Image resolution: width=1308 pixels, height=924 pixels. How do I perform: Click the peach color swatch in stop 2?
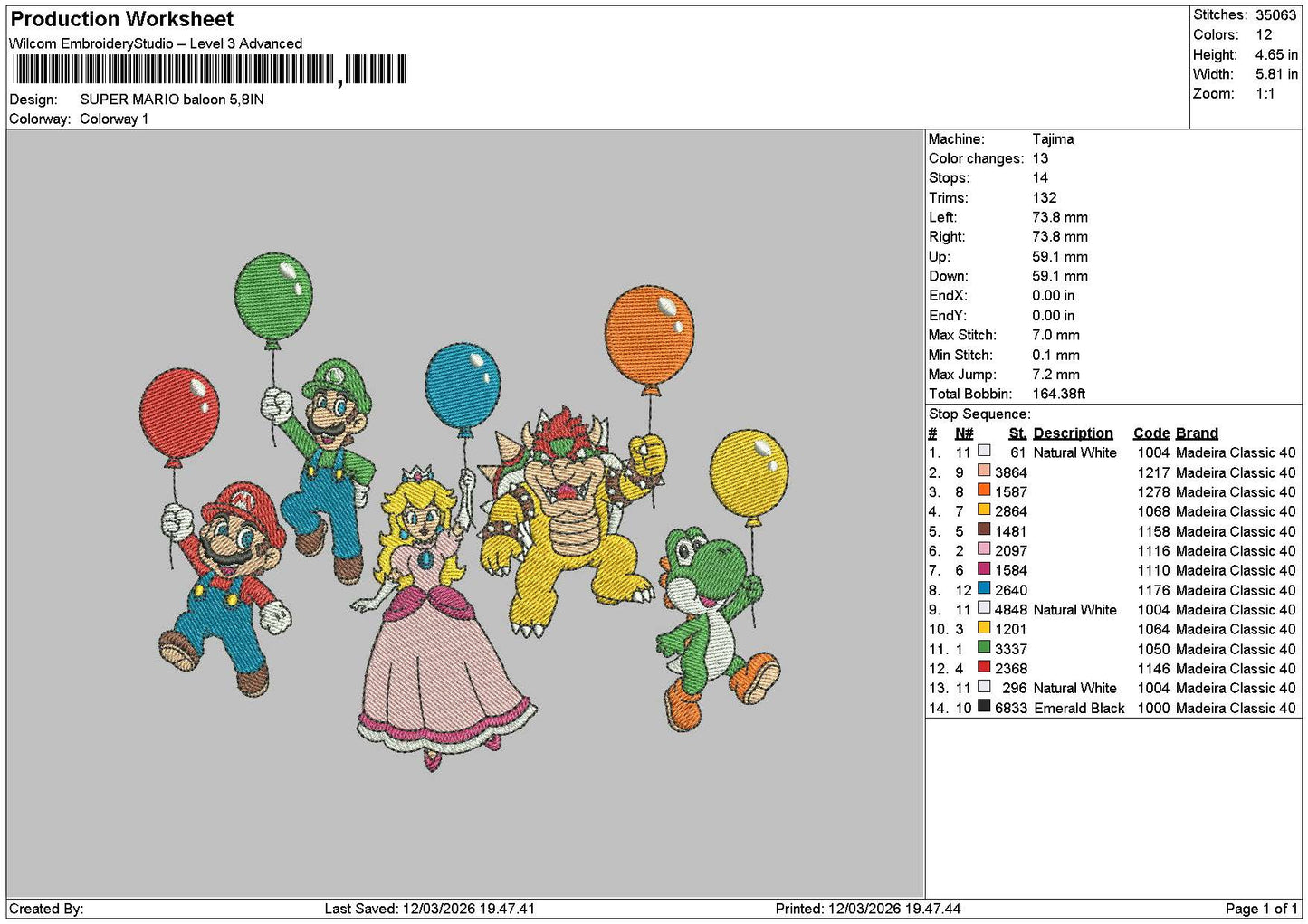coord(984,471)
